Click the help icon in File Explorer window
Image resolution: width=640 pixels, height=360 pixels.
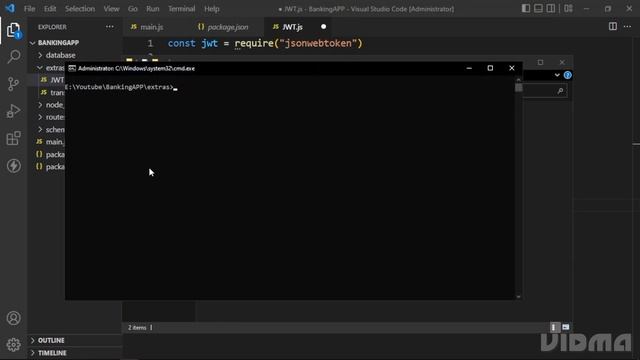point(567,75)
